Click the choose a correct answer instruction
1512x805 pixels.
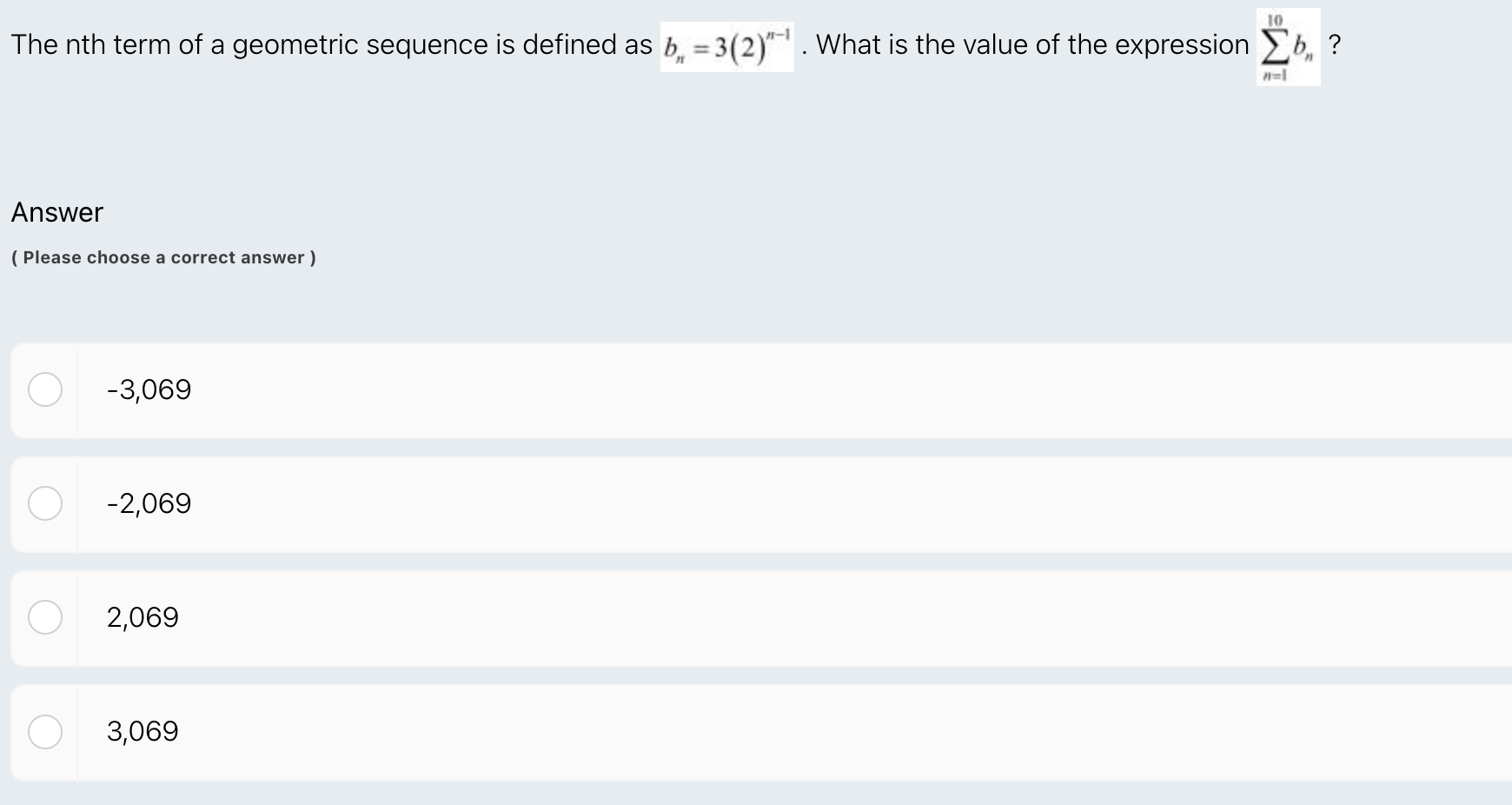pyautogui.click(x=162, y=257)
